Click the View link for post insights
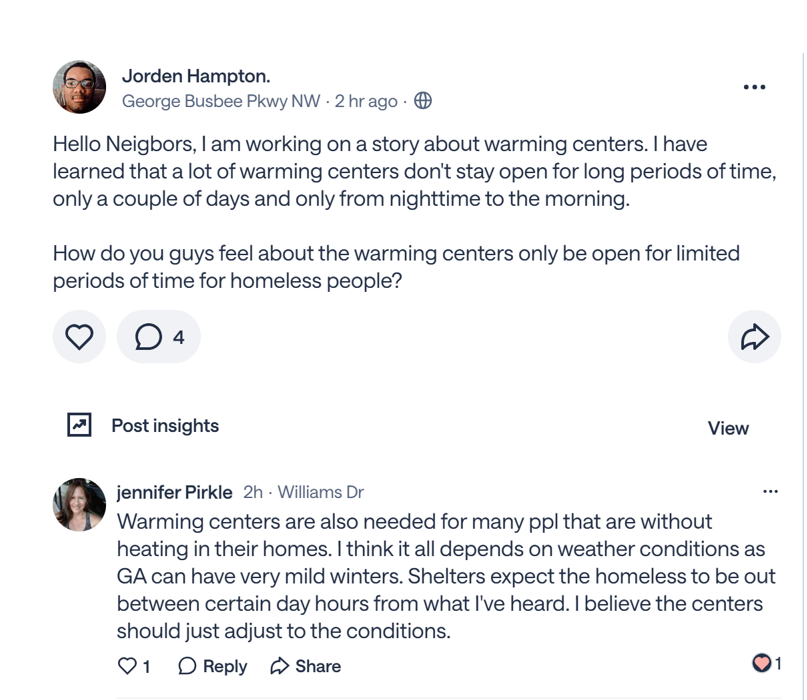807x700 pixels. click(729, 427)
